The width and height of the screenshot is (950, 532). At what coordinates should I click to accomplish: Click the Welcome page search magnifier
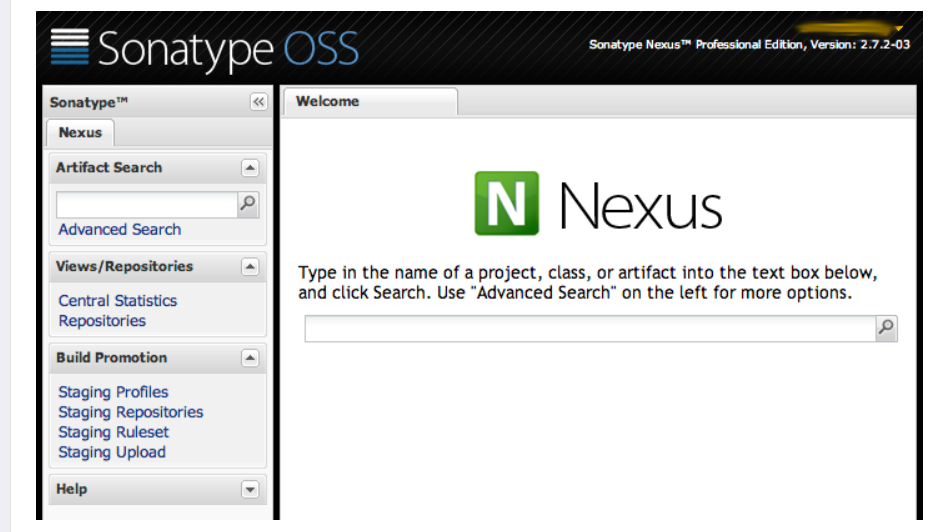tap(886, 328)
